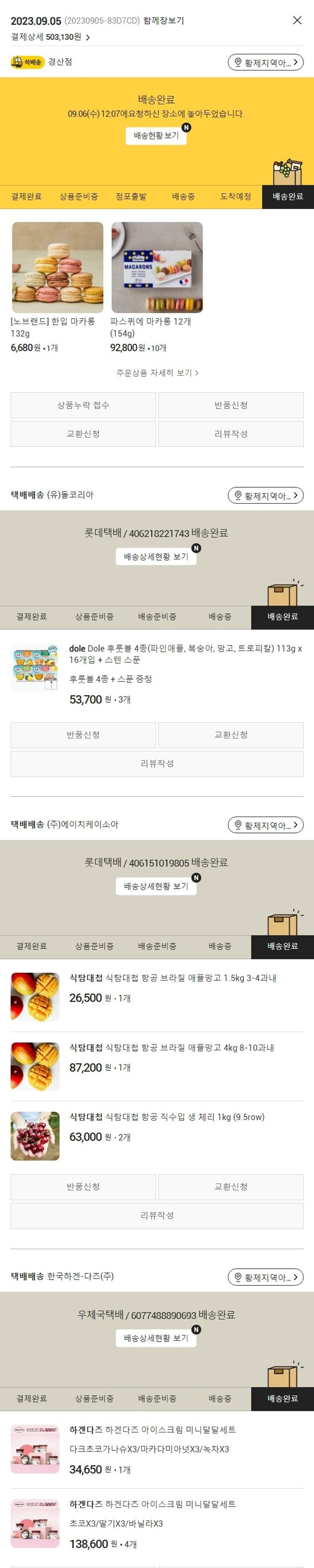This screenshot has width=314, height=1568.
Task: Select 점포출발 step in delivery progress
Action: tap(131, 197)
